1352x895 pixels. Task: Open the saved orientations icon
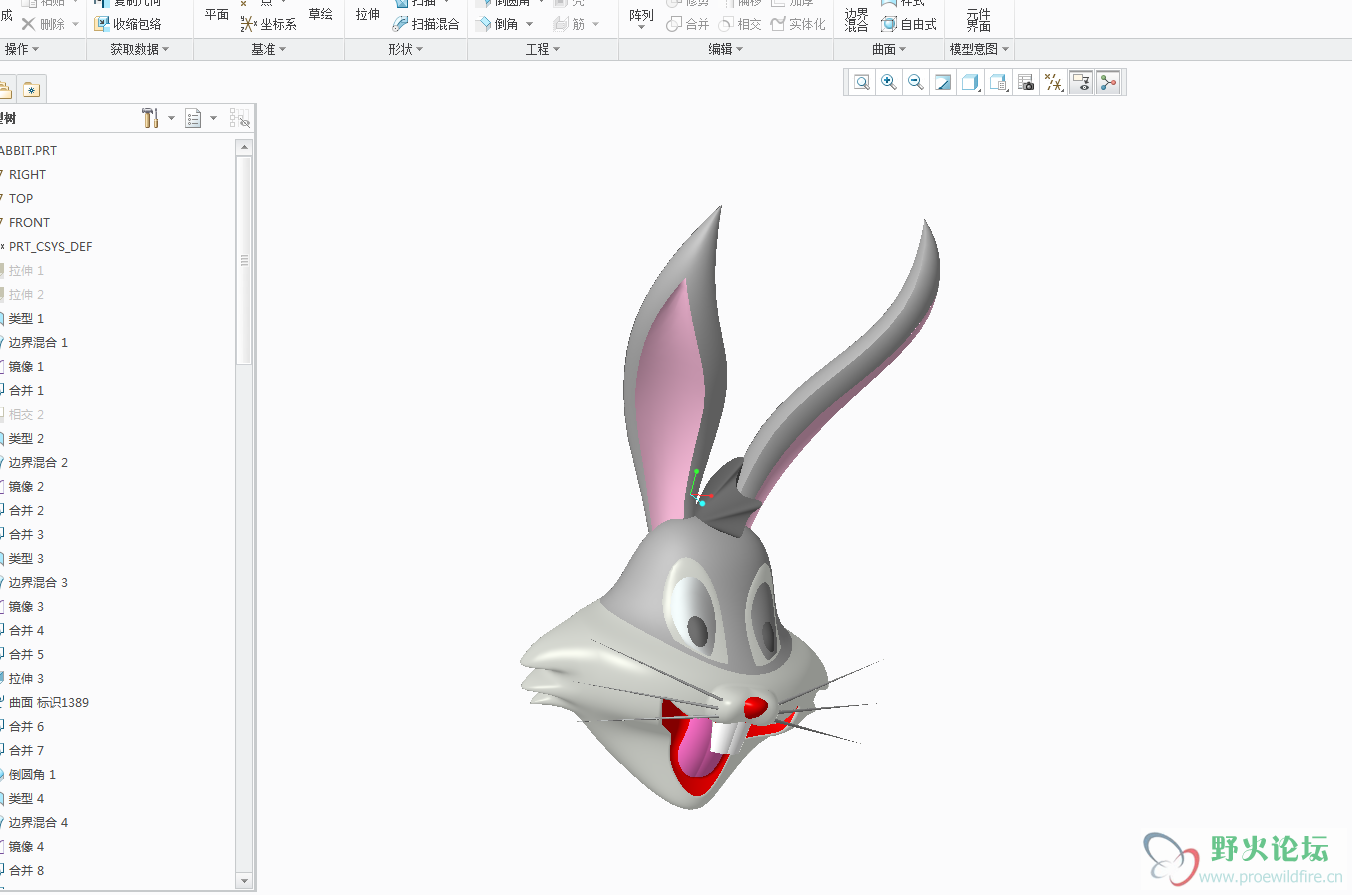(998, 83)
